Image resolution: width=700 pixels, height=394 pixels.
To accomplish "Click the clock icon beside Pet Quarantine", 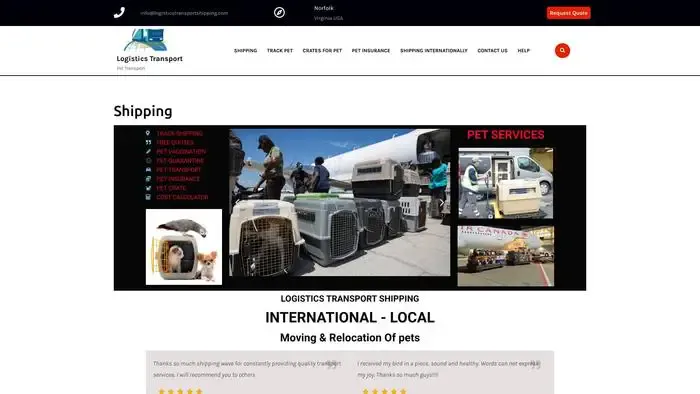I will 148,161.
